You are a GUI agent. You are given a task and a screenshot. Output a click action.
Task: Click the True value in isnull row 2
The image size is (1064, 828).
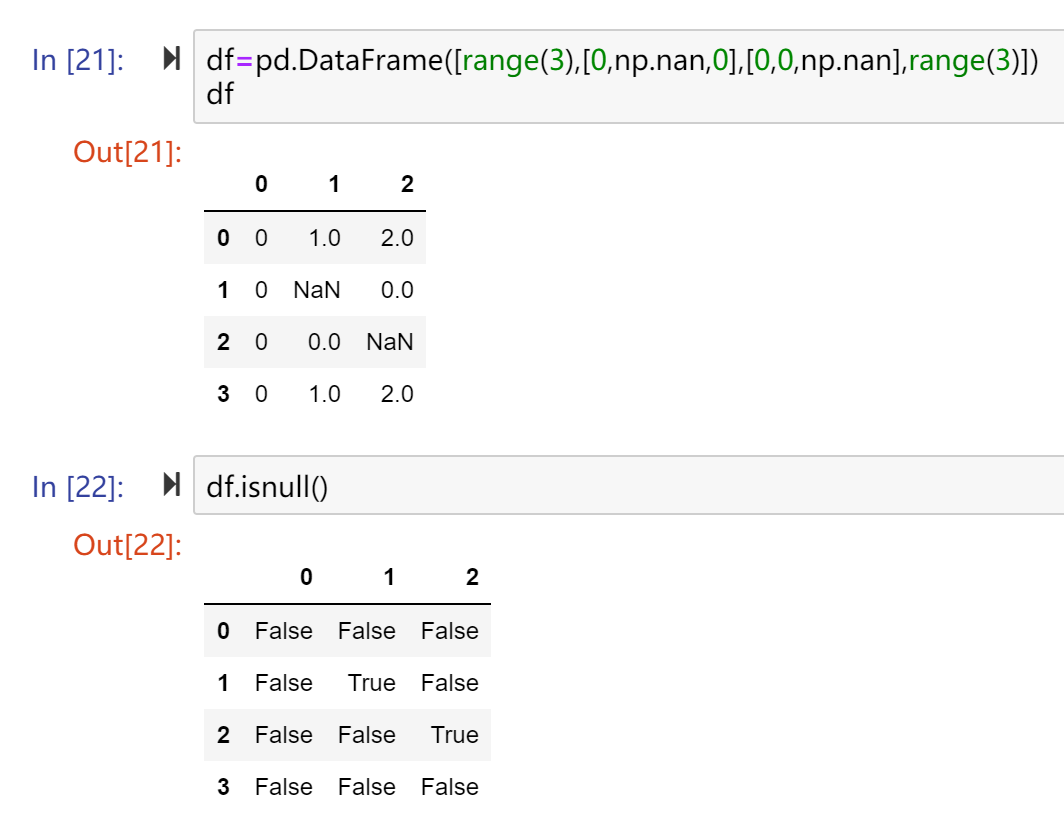[x=455, y=735]
